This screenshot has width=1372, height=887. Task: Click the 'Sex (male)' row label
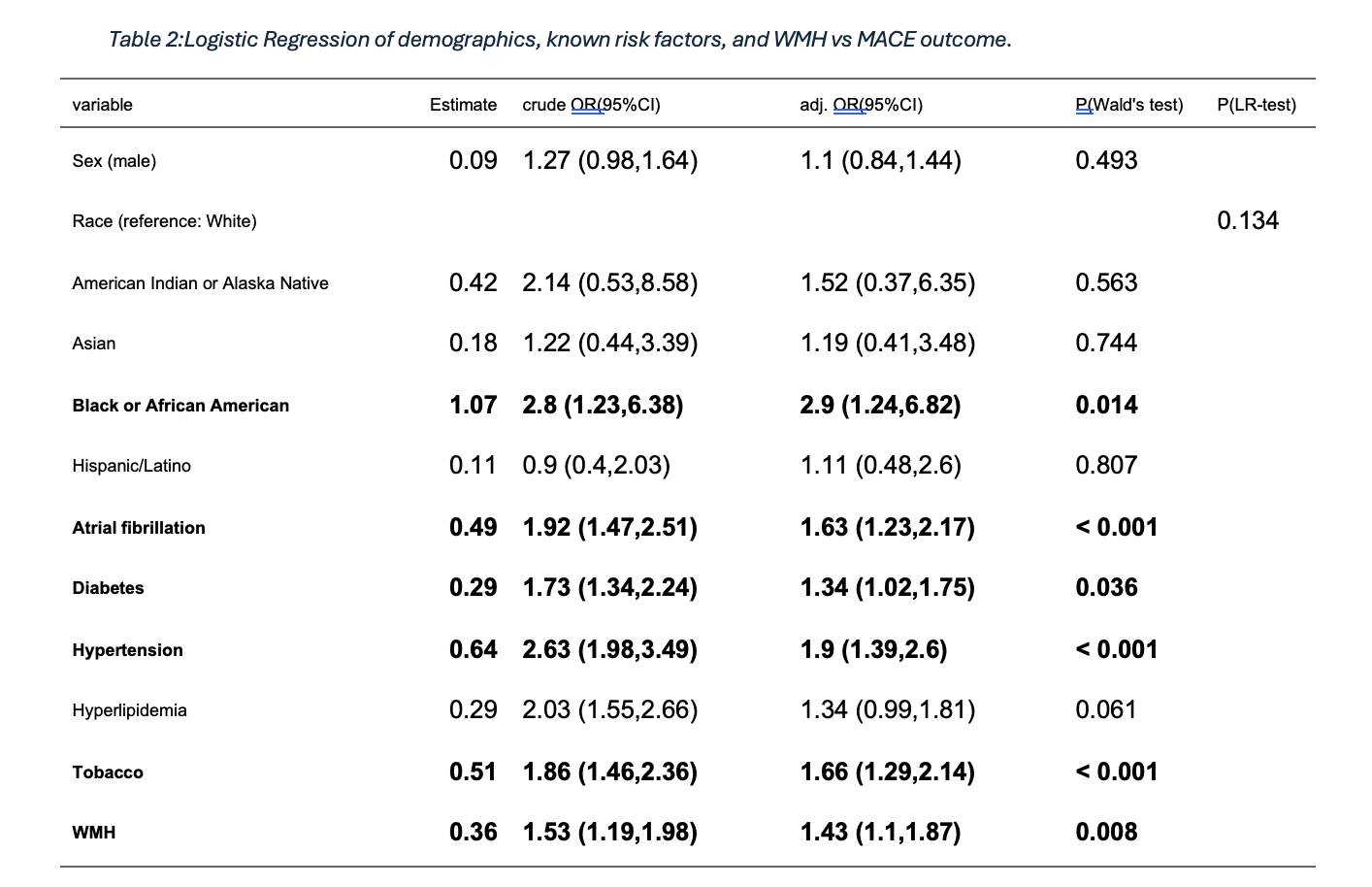coord(114,161)
